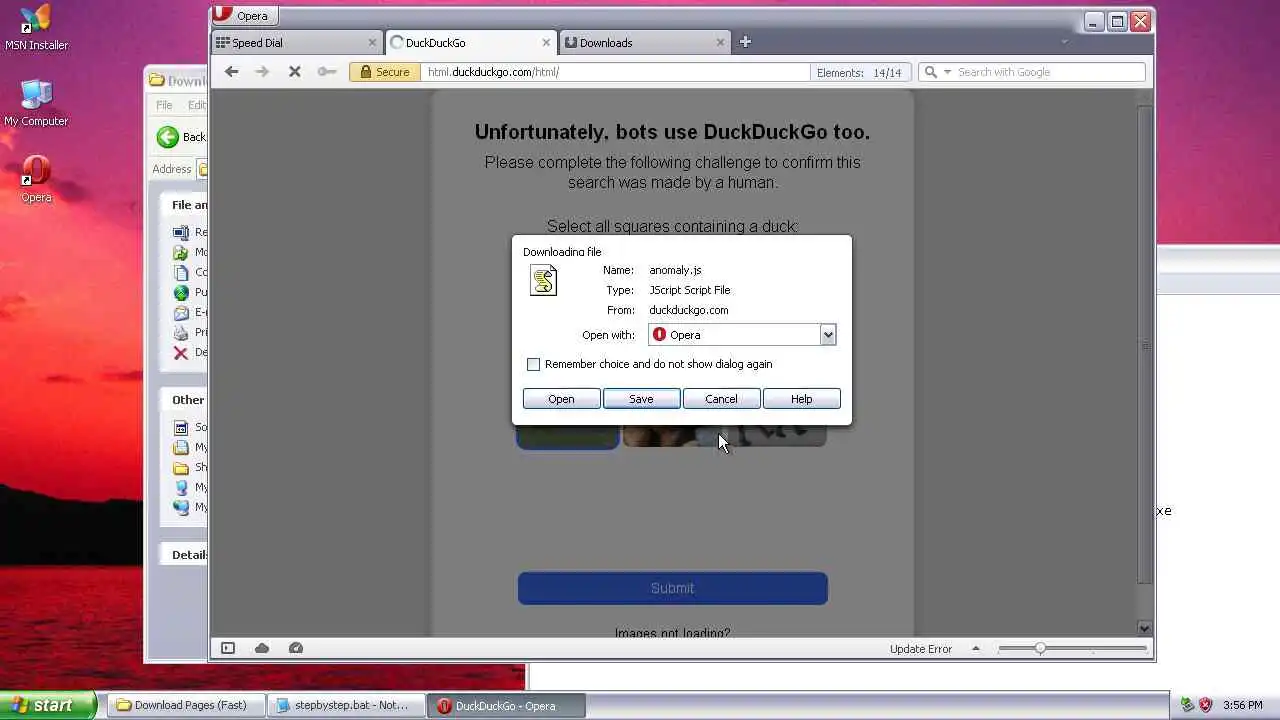Viewport: 1280px width, 720px height.
Task: Click the Rename task icon in Explorer sidebar
Action: coord(180,232)
